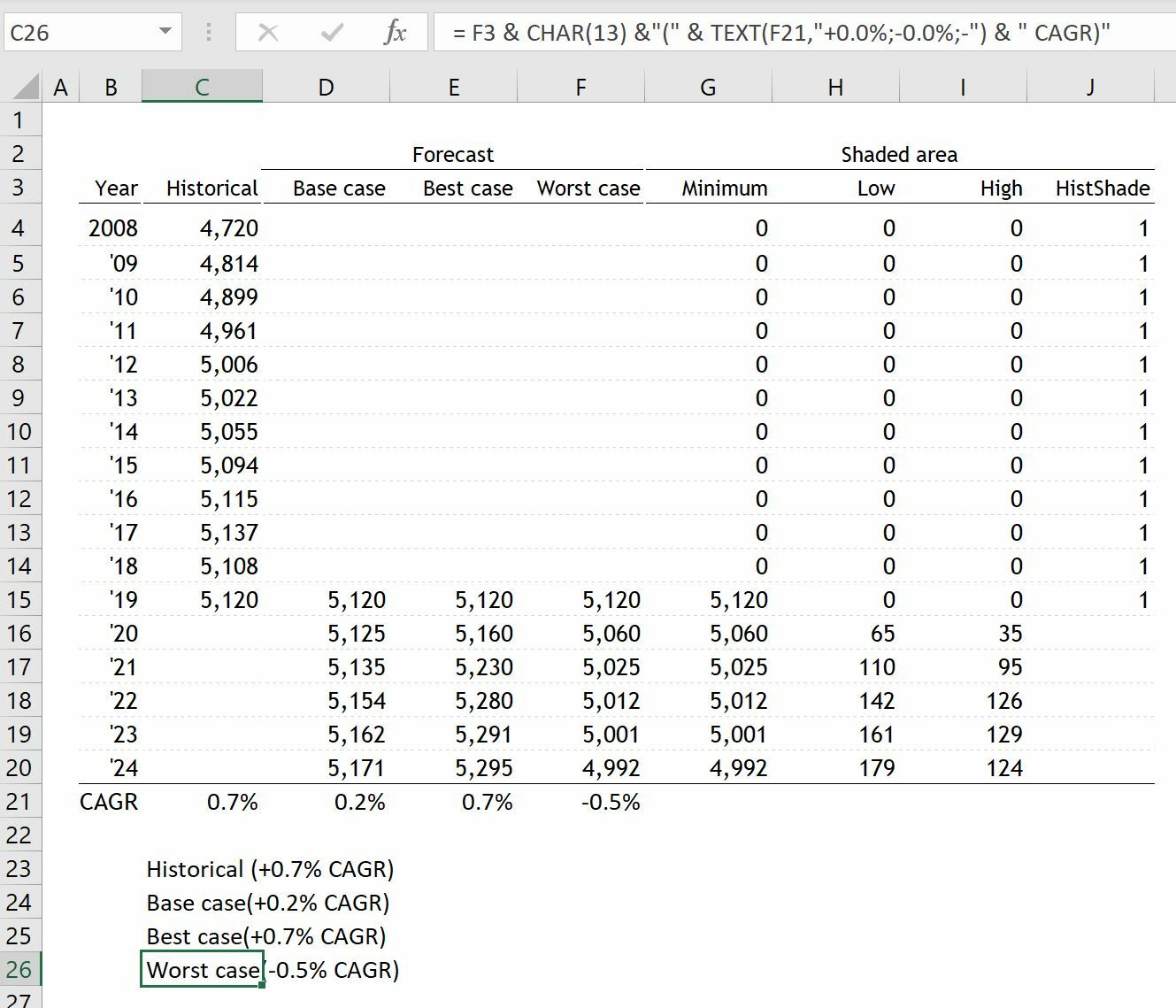Click inside the formula bar
1176x1008 pixels.
[708, 32]
